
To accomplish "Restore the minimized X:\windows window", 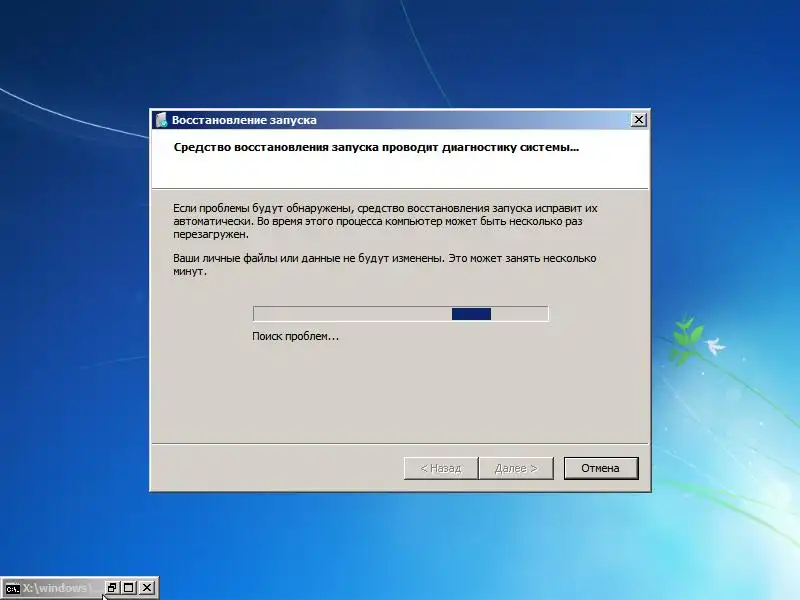I will (x=112, y=588).
